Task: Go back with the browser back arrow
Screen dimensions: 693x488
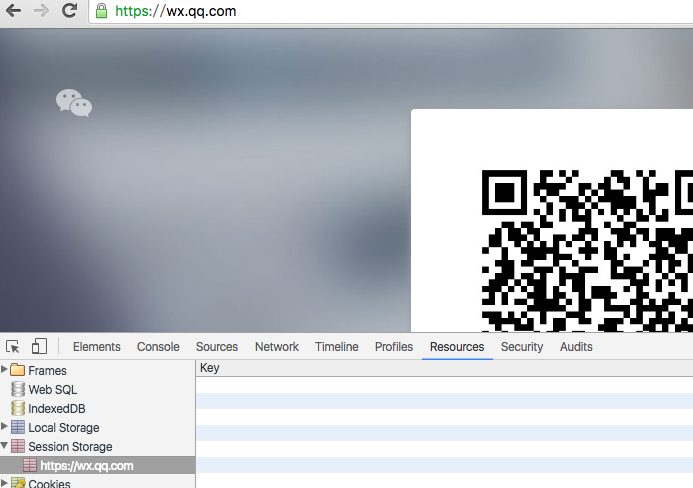Action: click(14, 10)
